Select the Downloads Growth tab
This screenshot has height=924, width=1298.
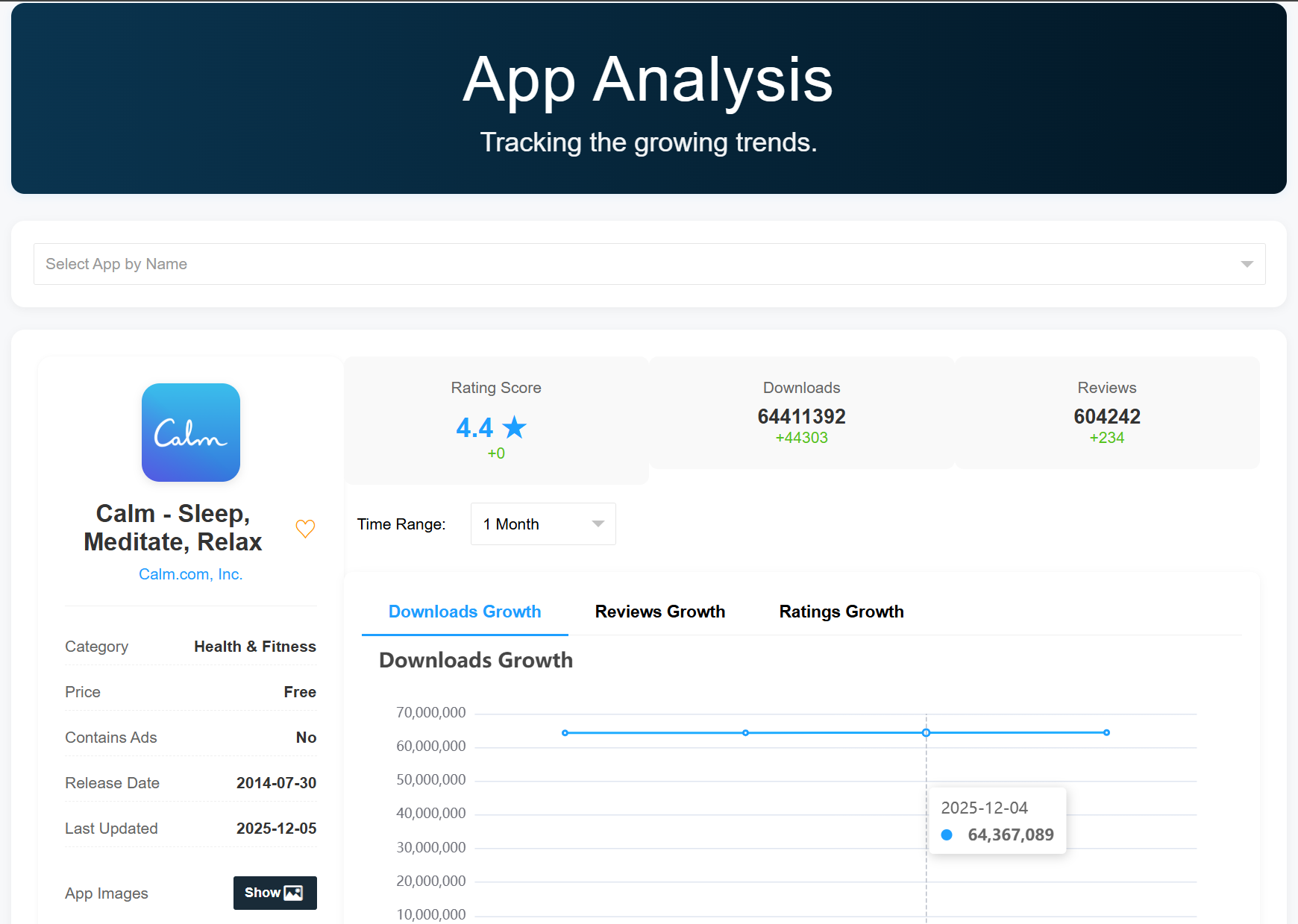tap(464, 612)
